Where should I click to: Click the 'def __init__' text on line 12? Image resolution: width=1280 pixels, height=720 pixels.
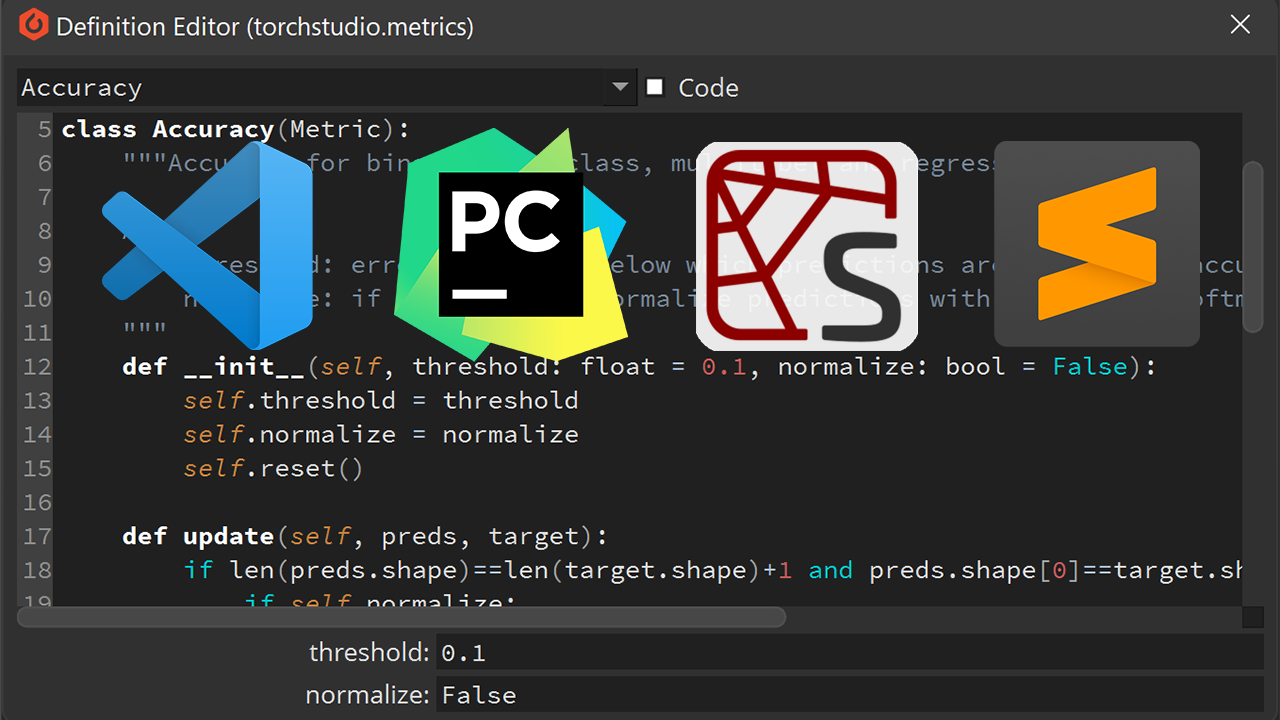point(214,366)
